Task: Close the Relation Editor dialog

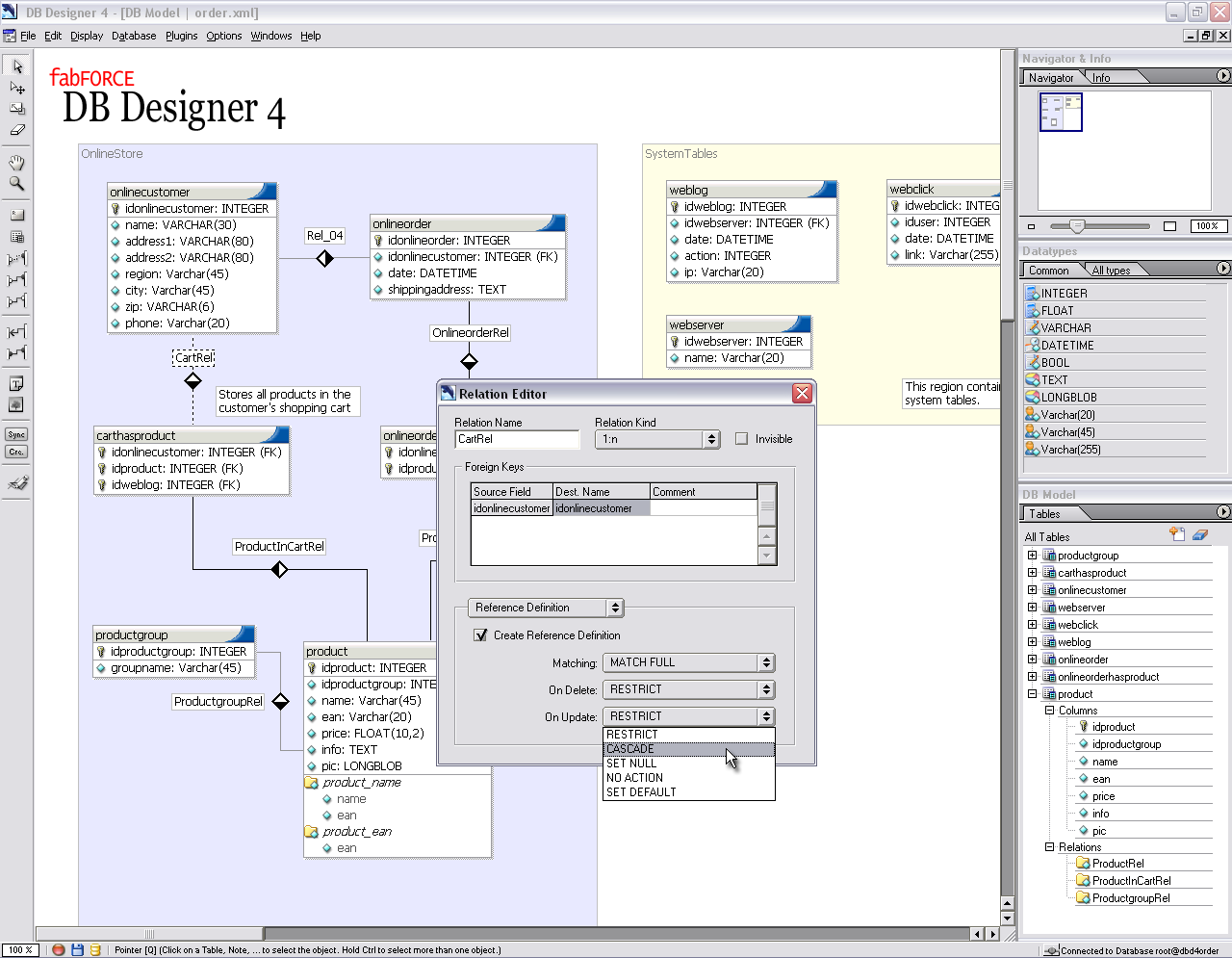Action: pos(802,393)
